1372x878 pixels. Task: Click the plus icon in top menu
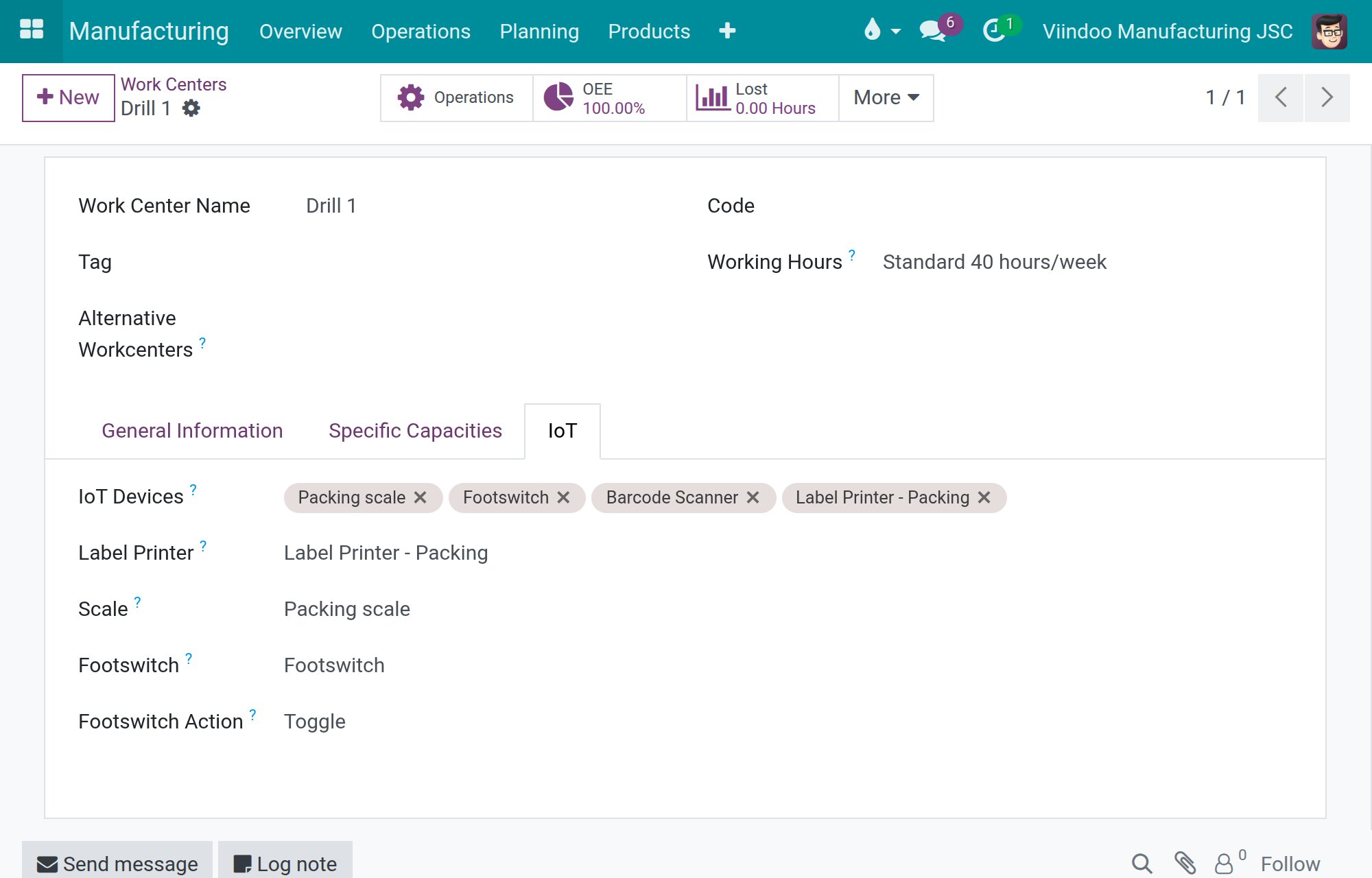click(x=727, y=31)
